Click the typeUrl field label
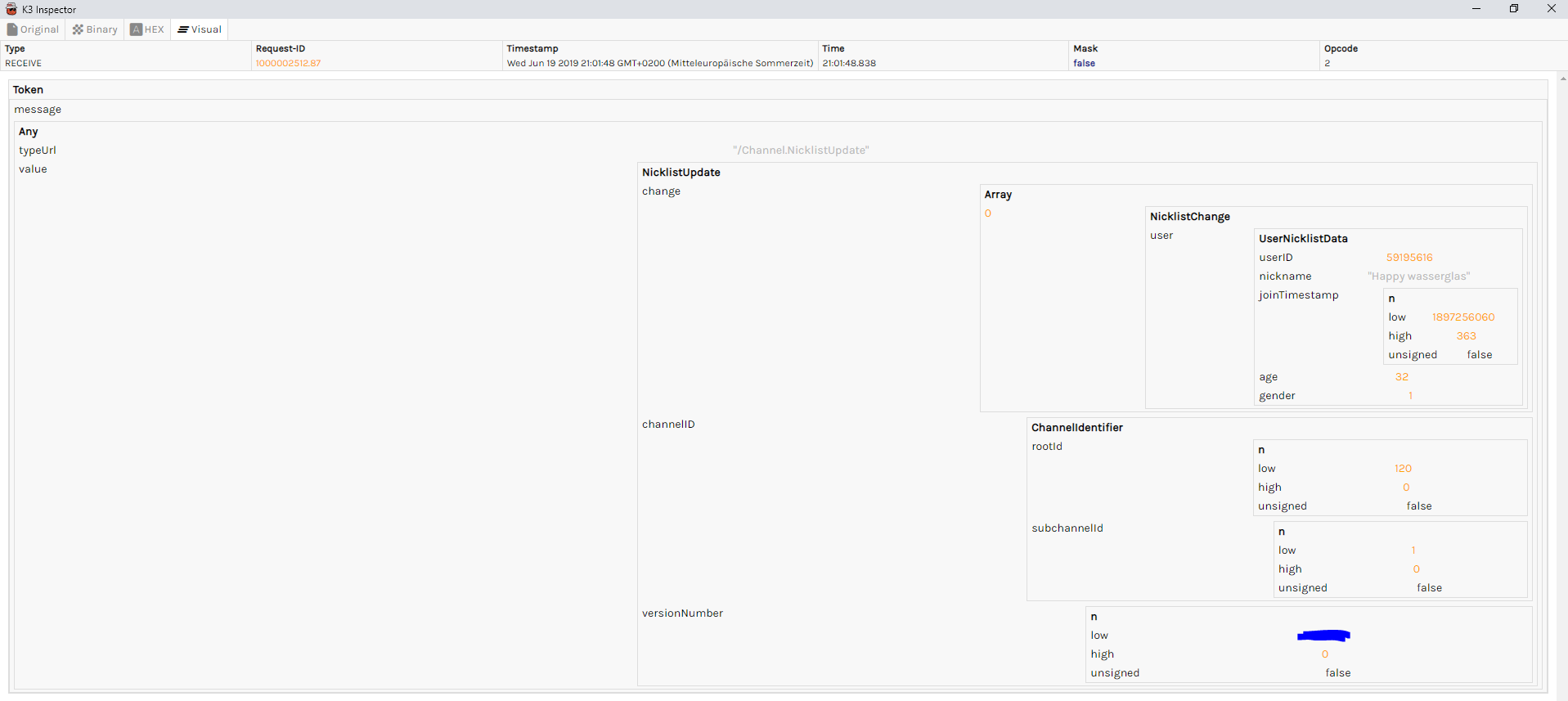The image size is (1568, 701). [38, 151]
